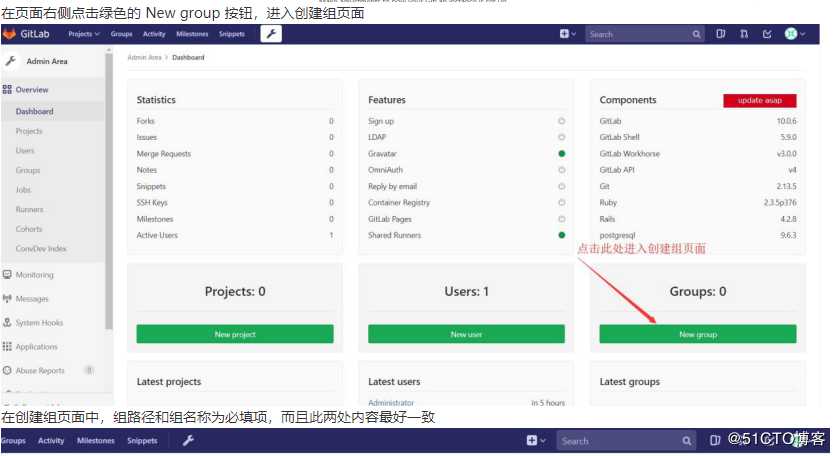Click the Messages broadcast icon in sidebar

7,299
